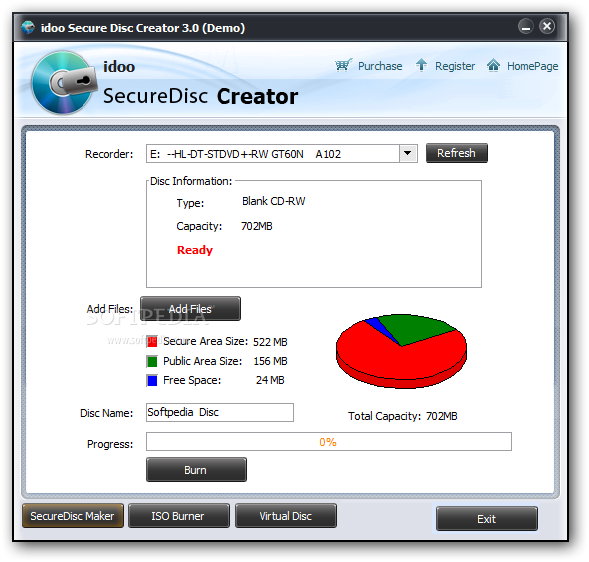The image size is (589, 562).
Task: Click the red Secure Area color swatch
Action: coord(152,341)
